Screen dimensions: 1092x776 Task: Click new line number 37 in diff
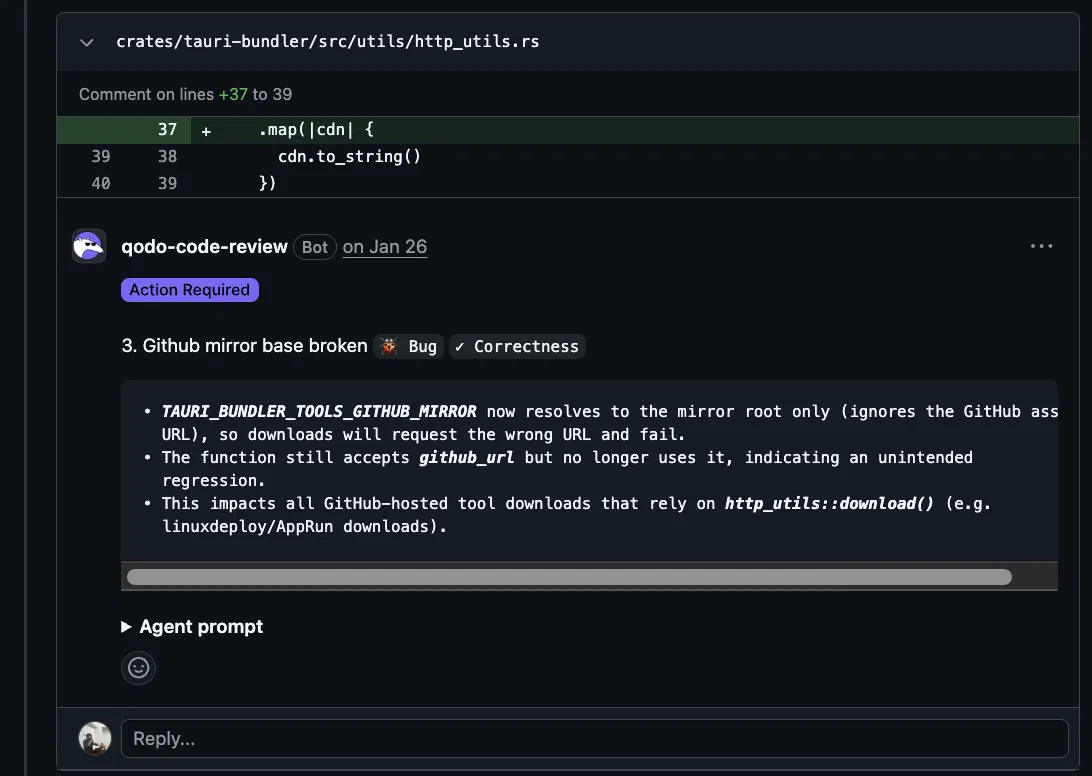coord(167,130)
